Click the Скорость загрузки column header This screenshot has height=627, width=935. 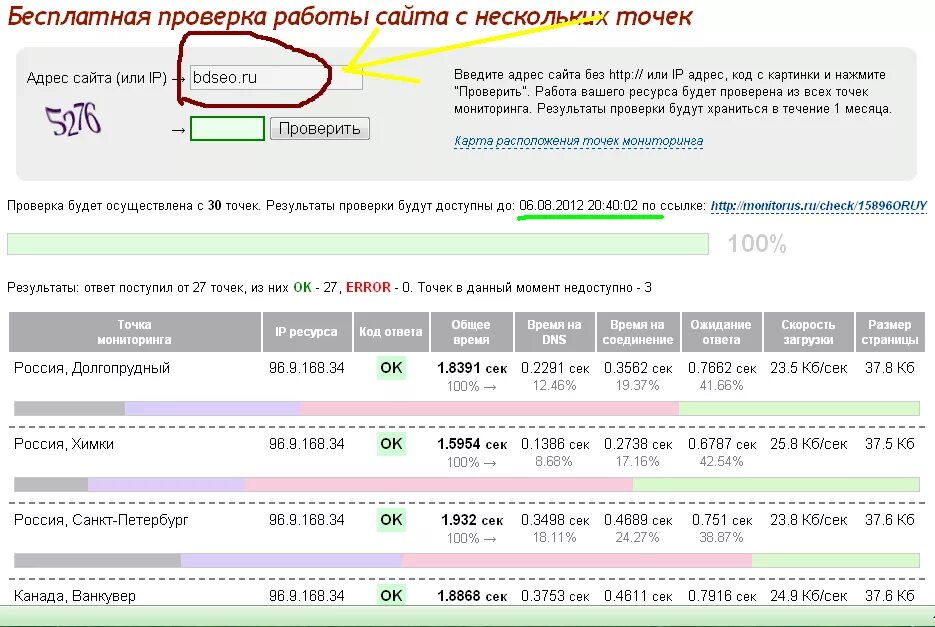click(808, 332)
